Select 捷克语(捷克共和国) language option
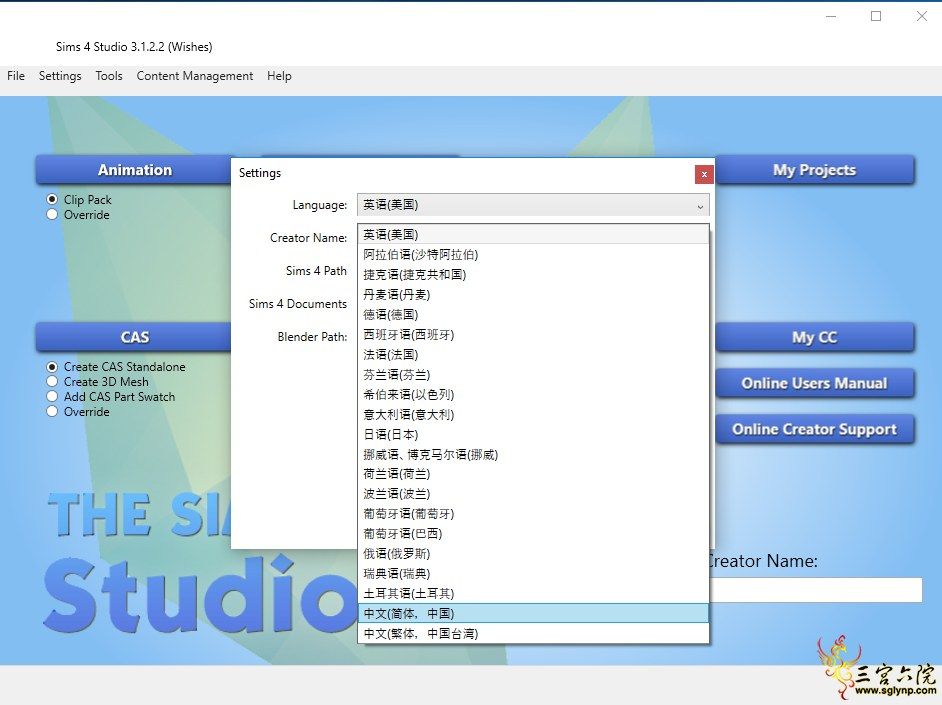The width and height of the screenshot is (942, 705). (x=533, y=274)
